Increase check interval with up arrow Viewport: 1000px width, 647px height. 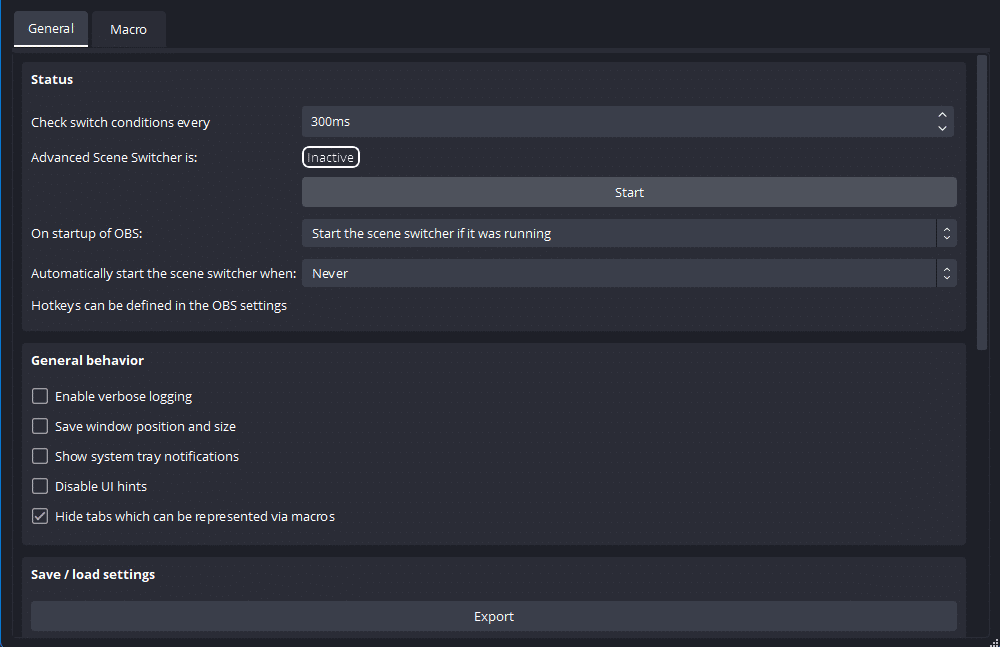[x=942, y=115]
